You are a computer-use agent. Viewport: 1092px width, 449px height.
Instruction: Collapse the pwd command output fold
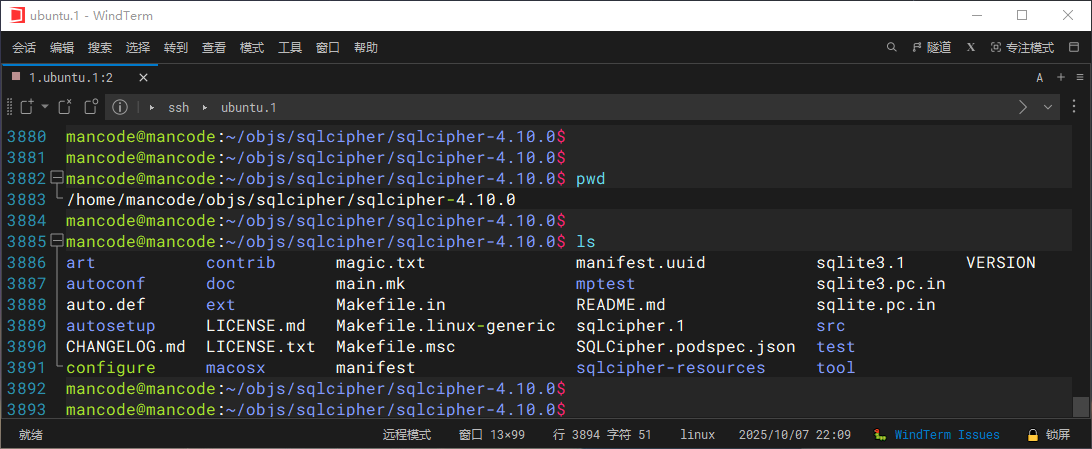pos(56,179)
